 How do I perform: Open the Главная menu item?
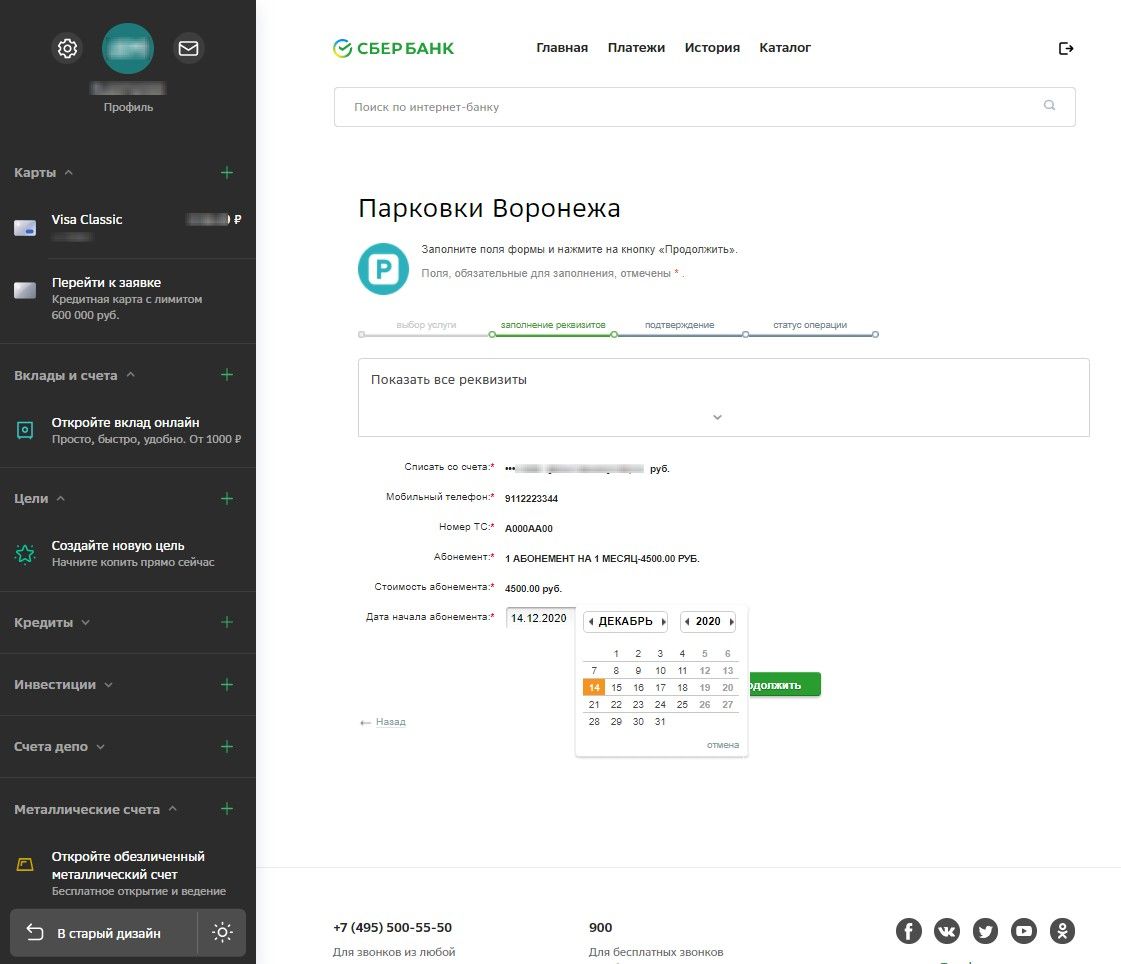(562, 48)
